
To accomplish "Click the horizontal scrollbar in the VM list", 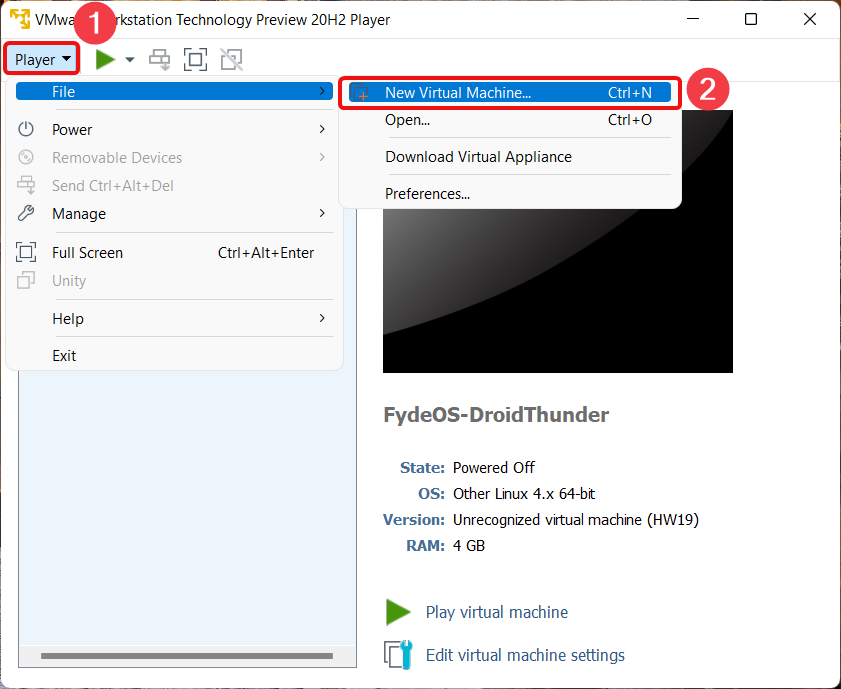I will pyautogui.click(x=187, y=656).
